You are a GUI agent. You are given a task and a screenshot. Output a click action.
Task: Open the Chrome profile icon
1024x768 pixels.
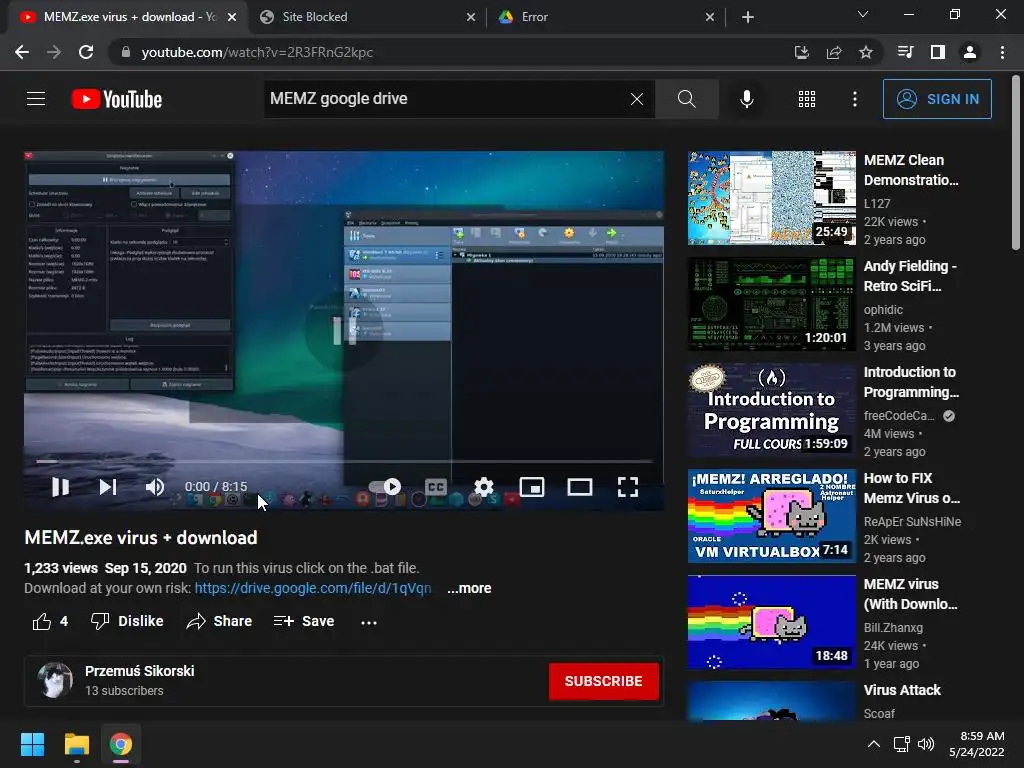[969, 52]
